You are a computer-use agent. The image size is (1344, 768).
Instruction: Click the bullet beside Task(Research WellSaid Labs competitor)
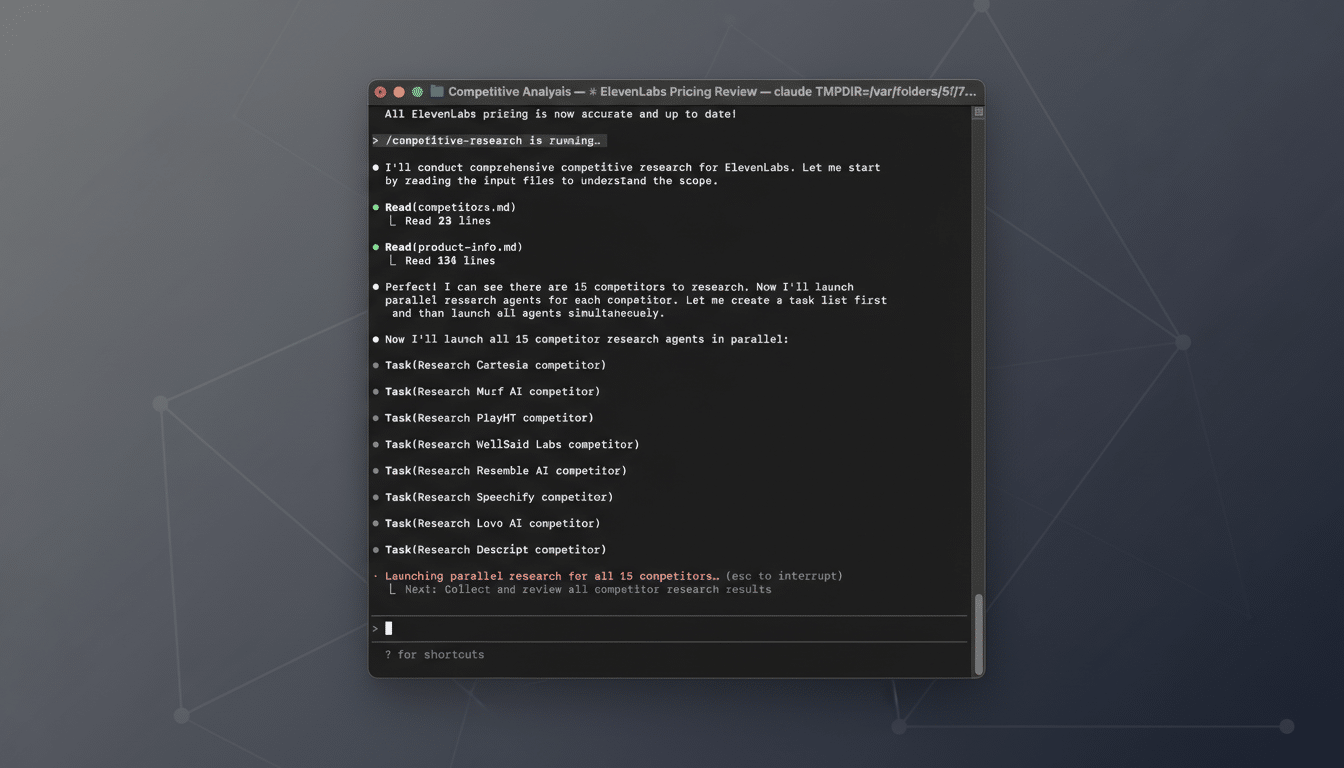click(377, 444)
